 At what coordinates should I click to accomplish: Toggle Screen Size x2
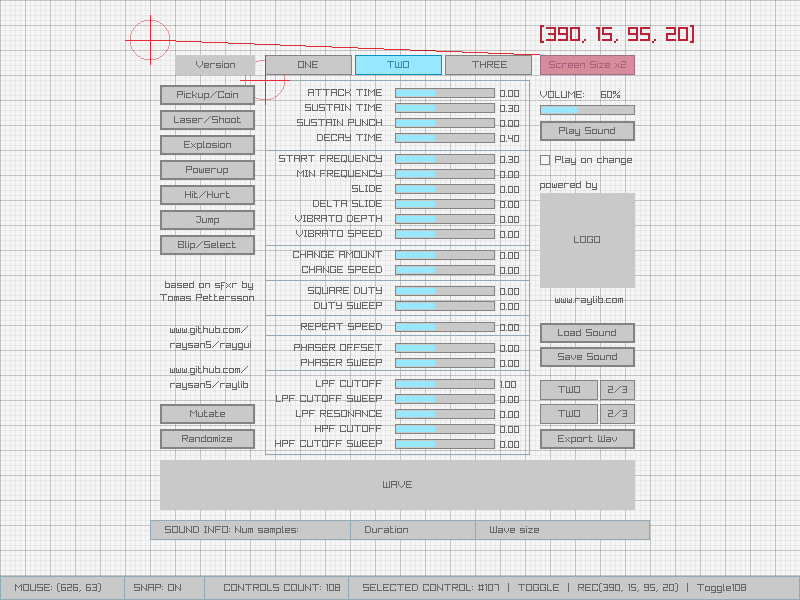587,65
